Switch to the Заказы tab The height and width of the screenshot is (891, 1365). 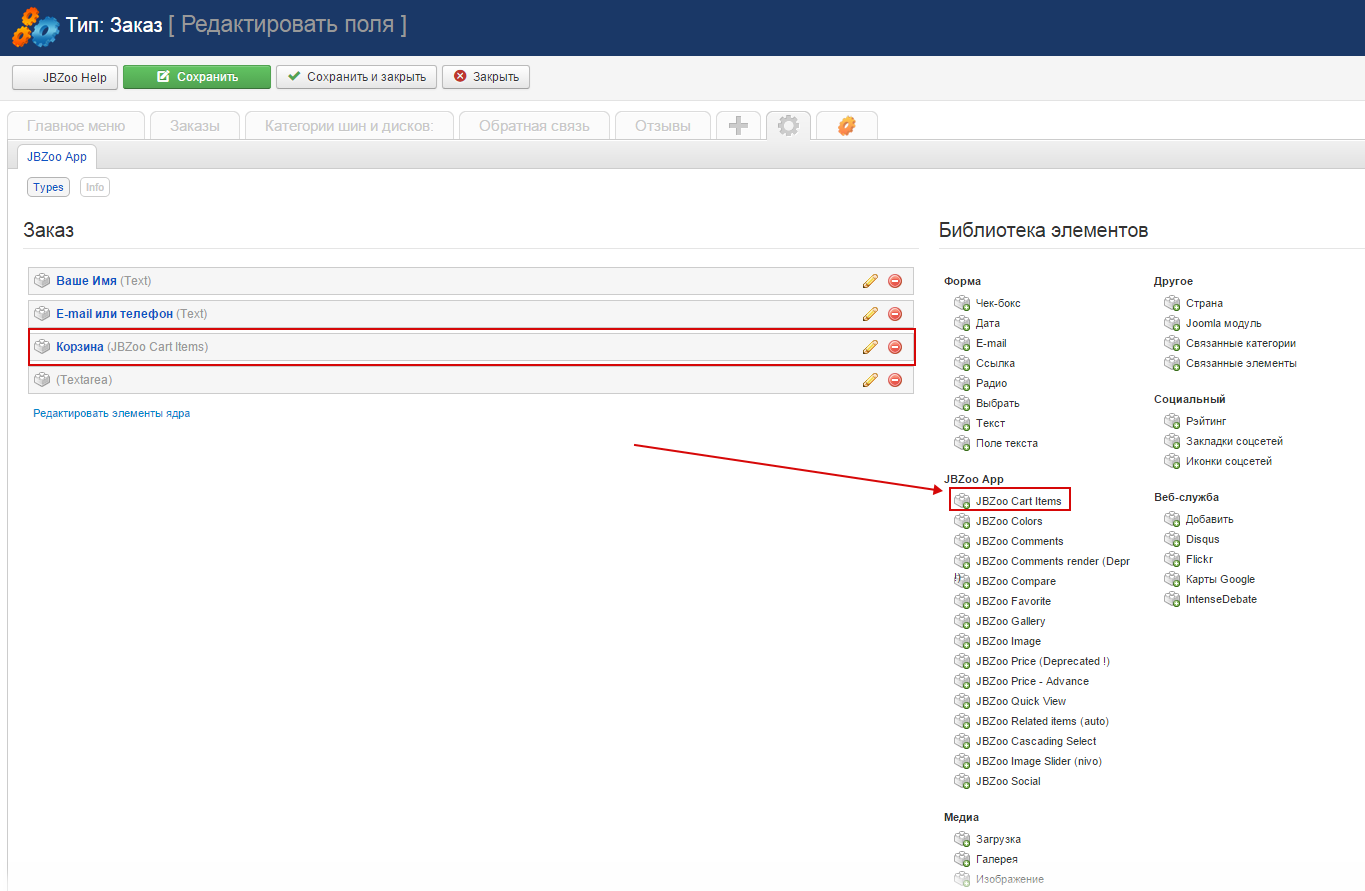coord(195,126)
